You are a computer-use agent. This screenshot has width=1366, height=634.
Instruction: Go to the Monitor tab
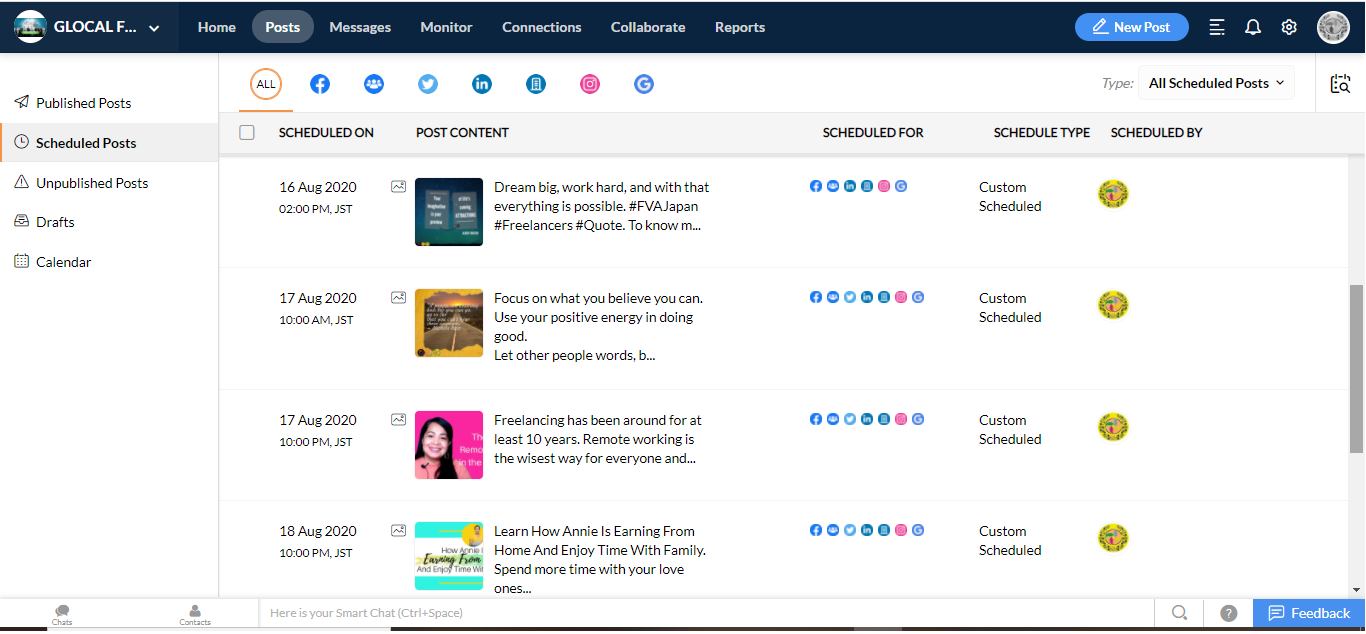pyautogui.click(x=446, y=27)
